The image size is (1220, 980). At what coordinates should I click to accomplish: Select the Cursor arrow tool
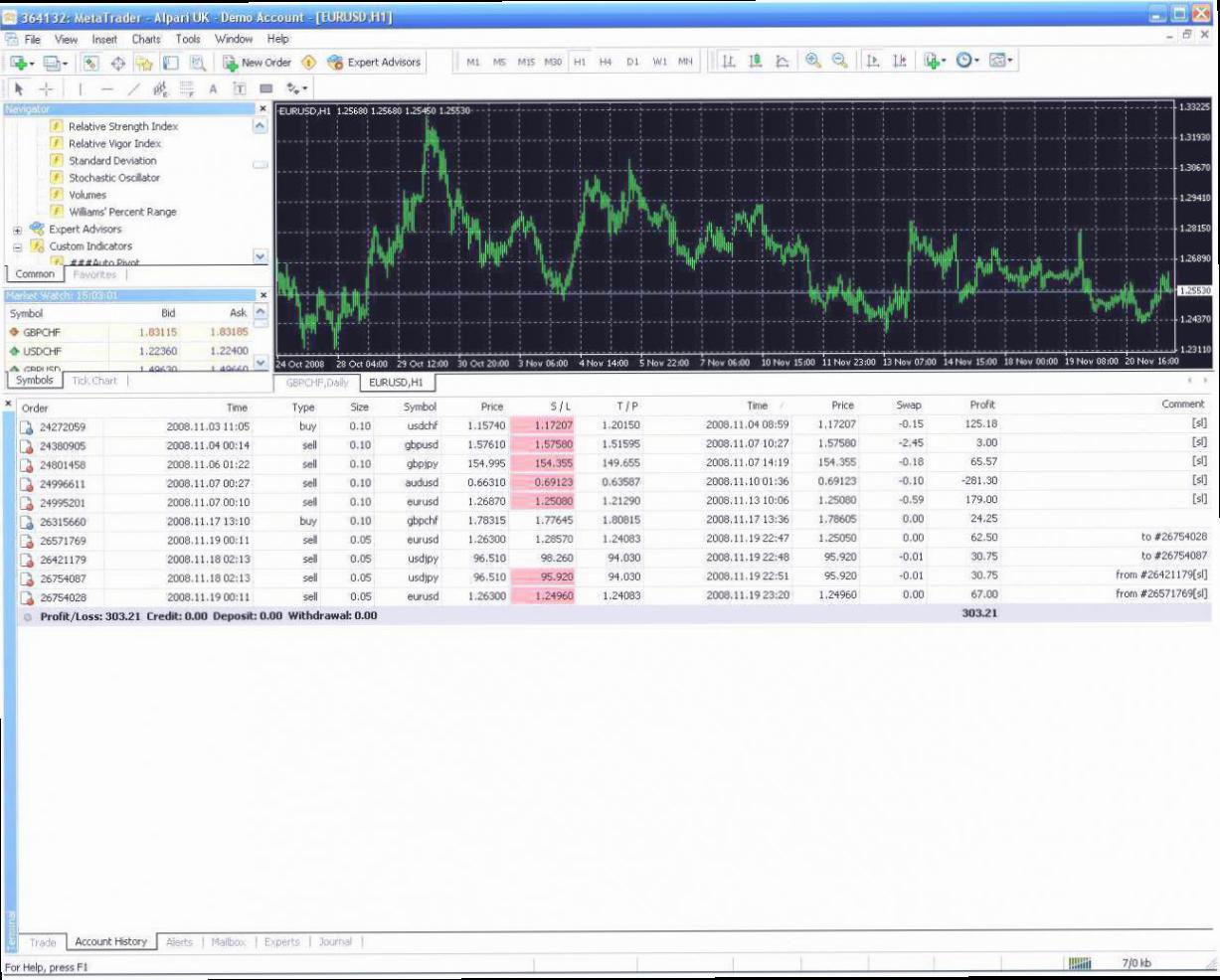tap(19, 89)
